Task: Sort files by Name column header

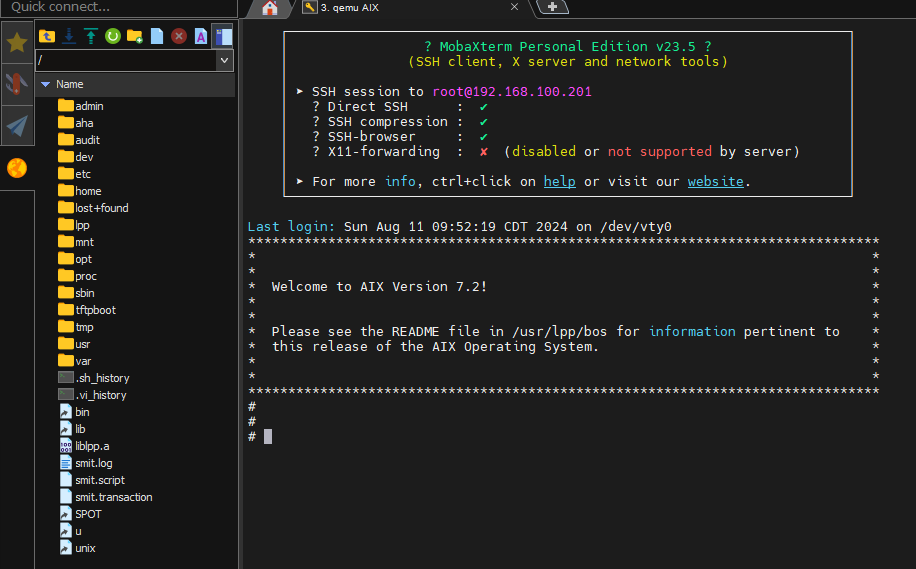Action: [136, 84]
